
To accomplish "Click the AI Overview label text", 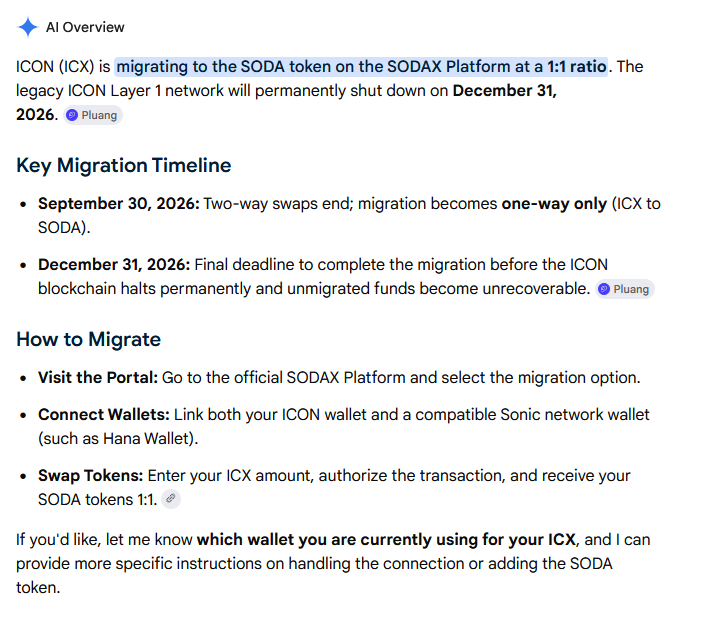I will coord(85,27).
